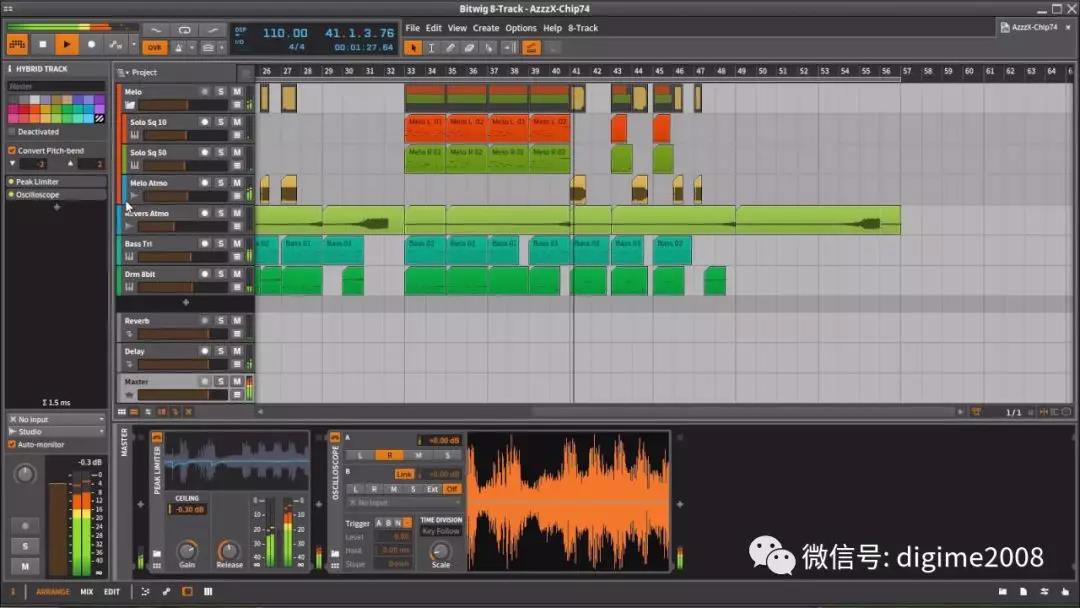Toggle the OVR overdub button

pos(155,48)
